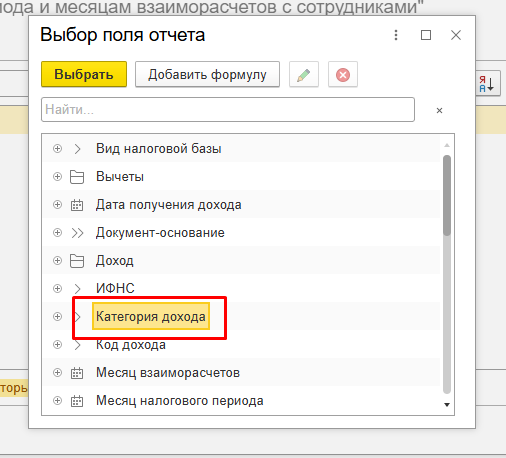Select the Месяц налогового периода field

click(x=241, y=400)
